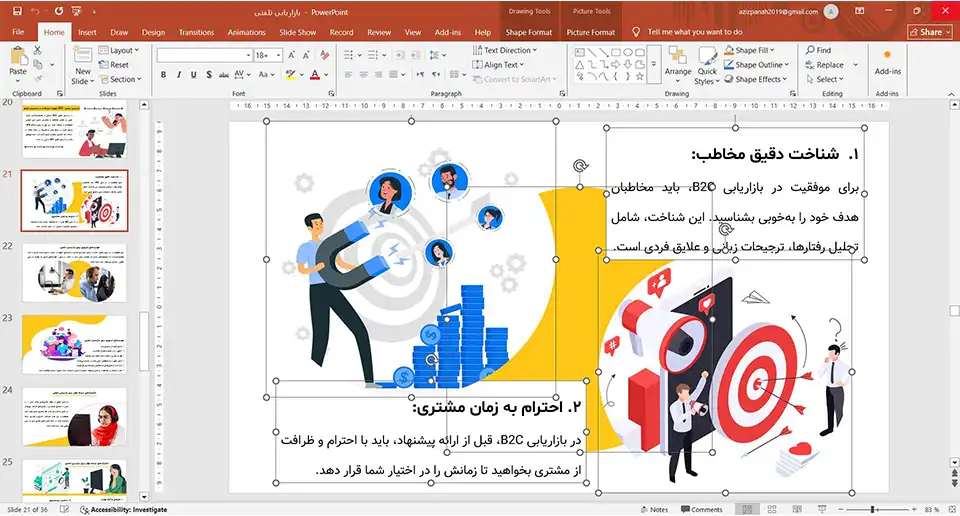Viewport: 960px width, 516px height.
Task: Click the zoom slider in status bar
Action: coord(877,509)
